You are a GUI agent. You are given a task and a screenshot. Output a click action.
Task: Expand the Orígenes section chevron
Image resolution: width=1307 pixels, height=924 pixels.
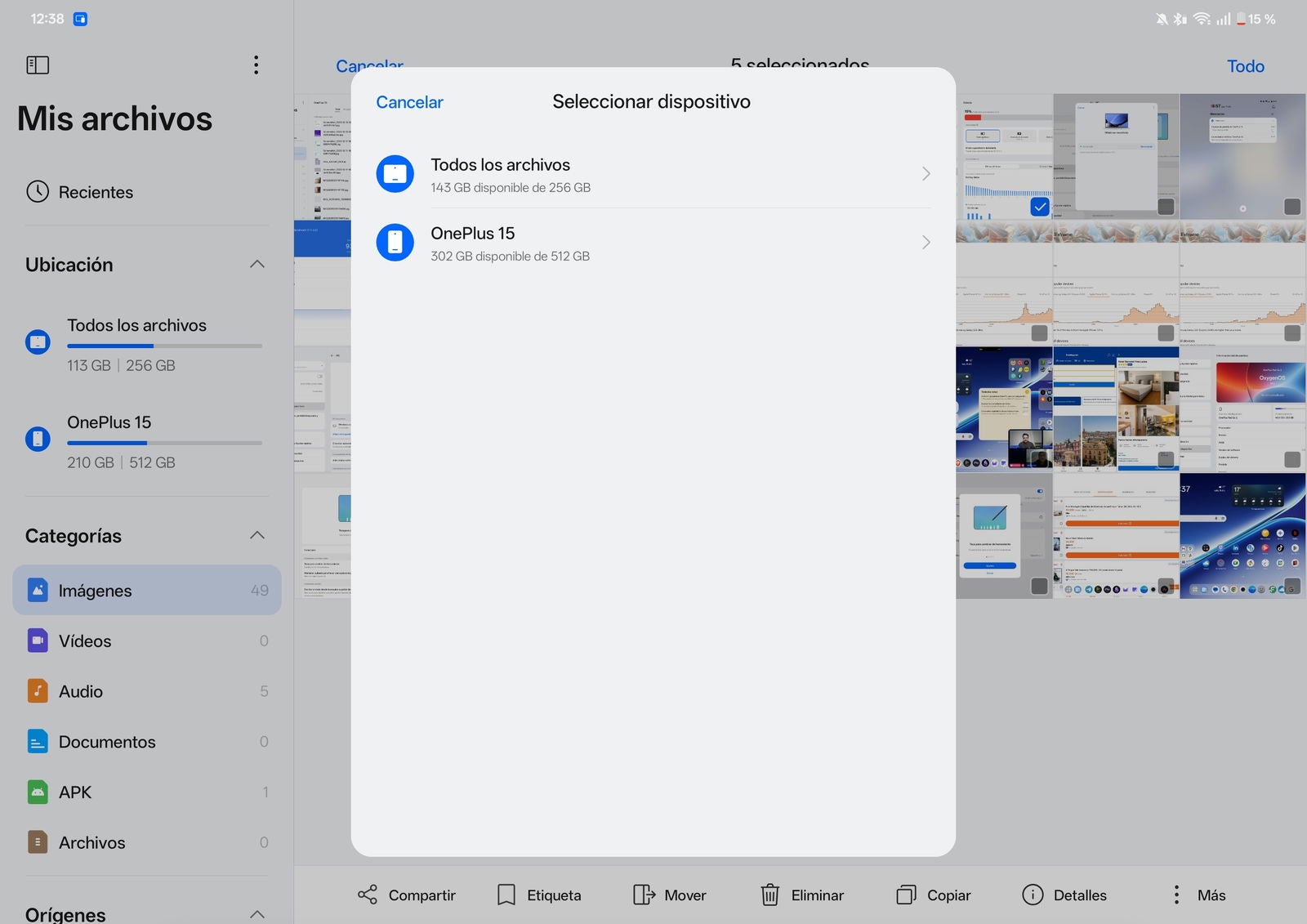pyautogui.click(x=256, y=913)
